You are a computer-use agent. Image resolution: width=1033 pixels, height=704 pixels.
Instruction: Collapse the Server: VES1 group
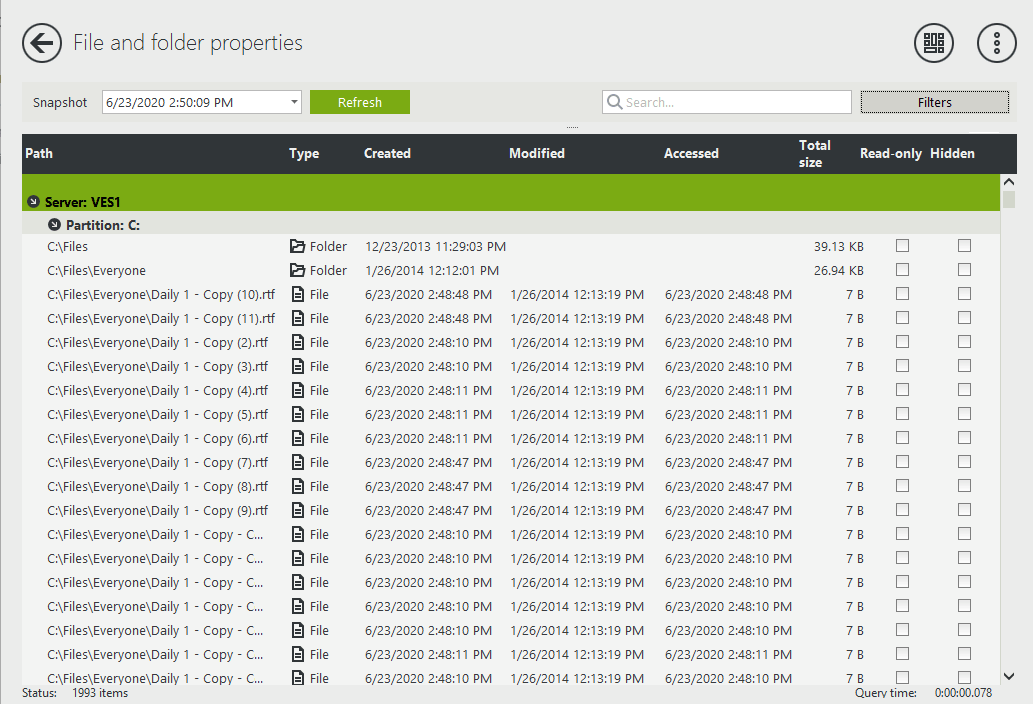pyautogui.click(x=33, y=202)
